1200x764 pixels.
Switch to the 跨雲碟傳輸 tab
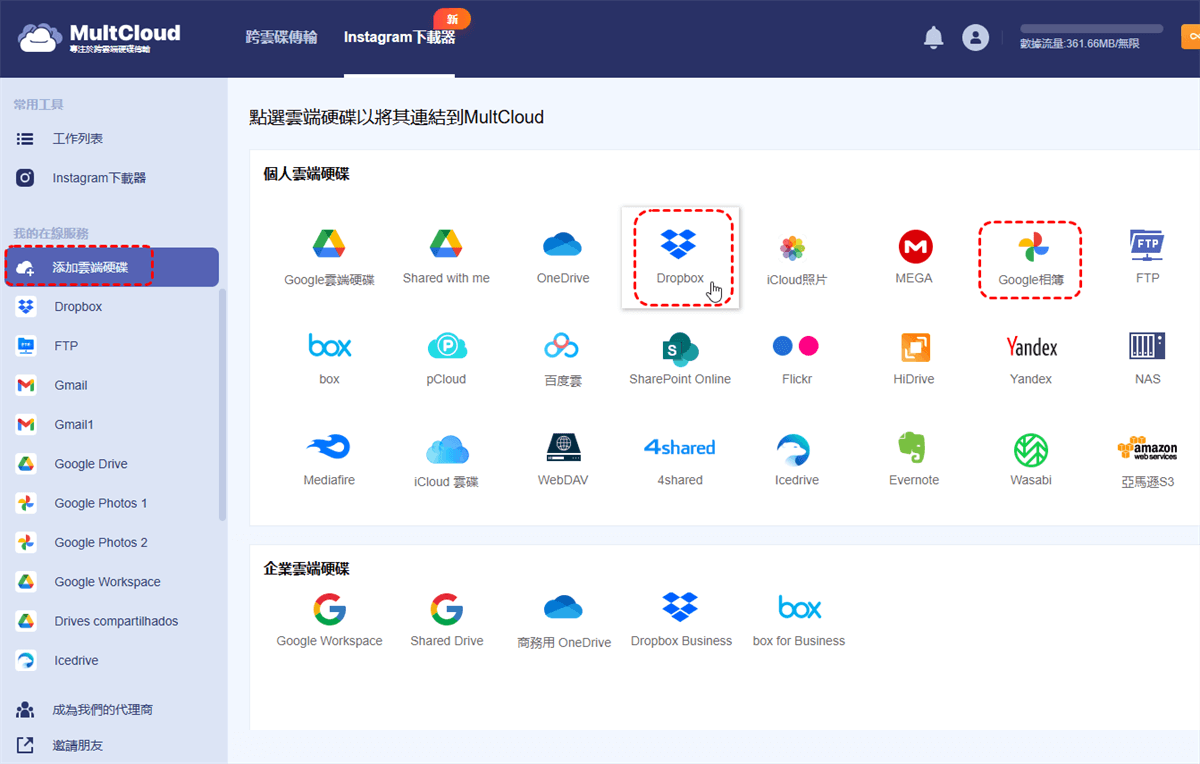(x=281, y=37)
